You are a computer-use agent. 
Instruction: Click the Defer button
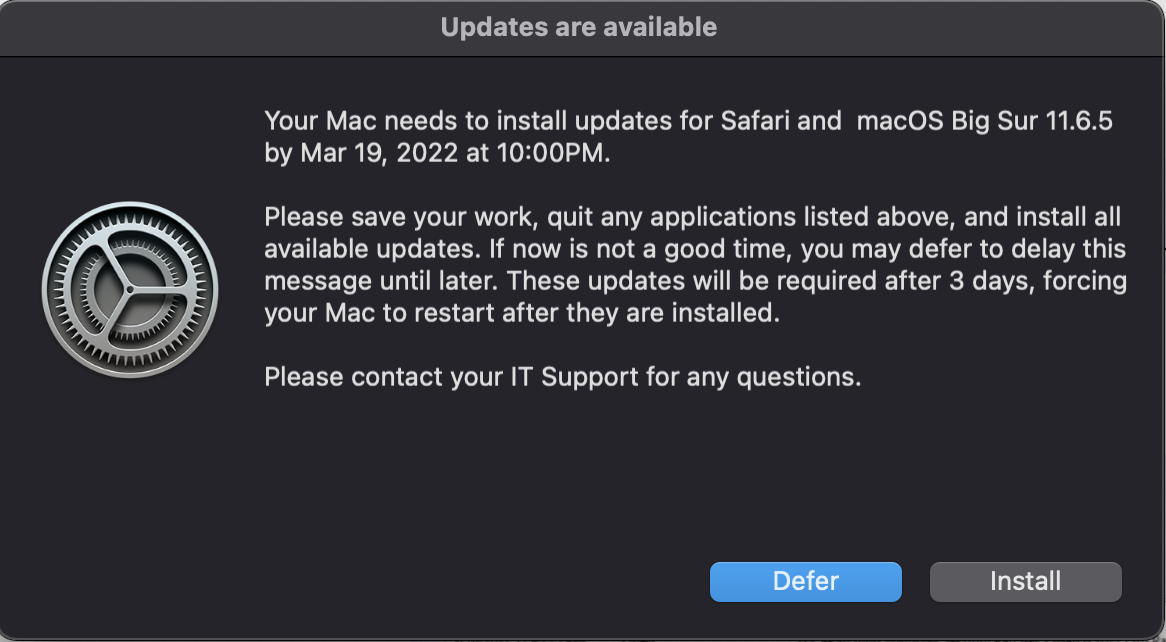805,581
